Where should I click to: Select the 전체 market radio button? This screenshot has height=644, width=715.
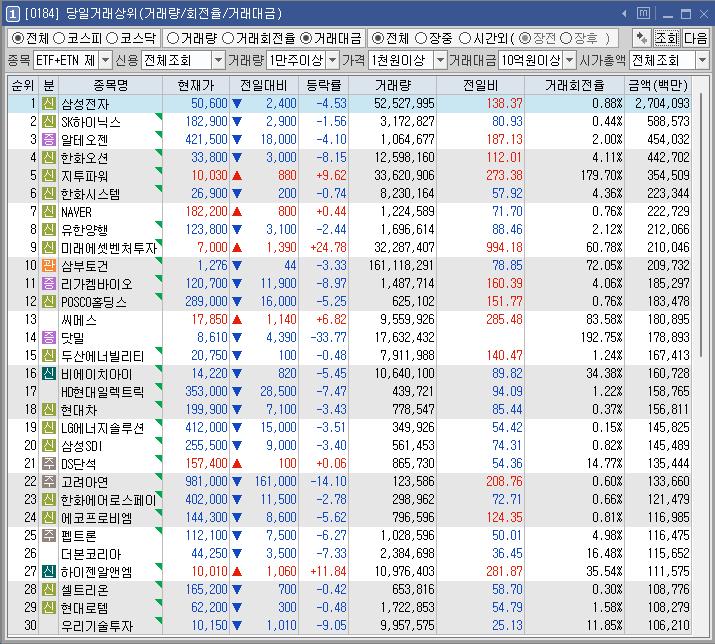pos(18,38)
